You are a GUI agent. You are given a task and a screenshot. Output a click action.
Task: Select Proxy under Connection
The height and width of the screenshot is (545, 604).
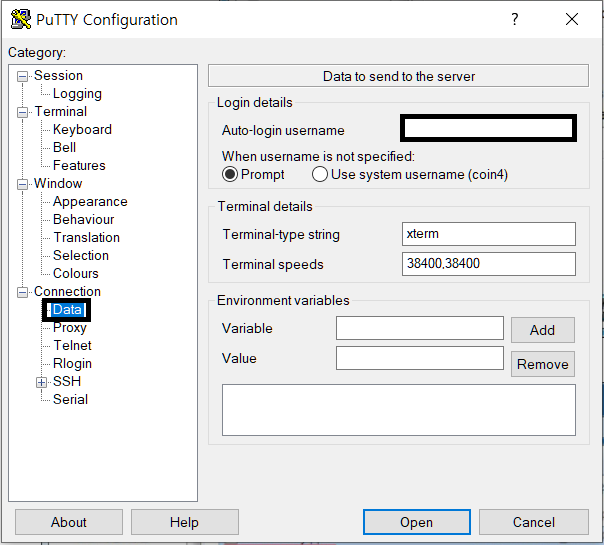point(69,327)
